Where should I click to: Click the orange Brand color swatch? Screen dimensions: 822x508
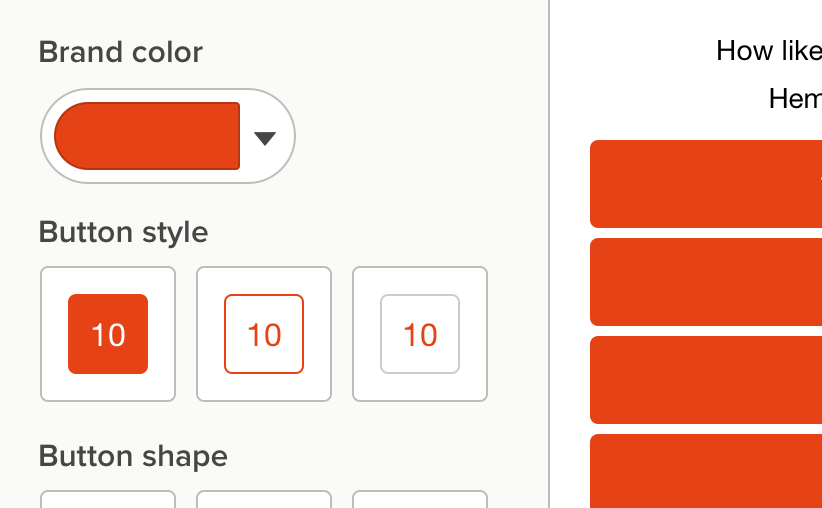pyautogui.click(x=147, y=136)
